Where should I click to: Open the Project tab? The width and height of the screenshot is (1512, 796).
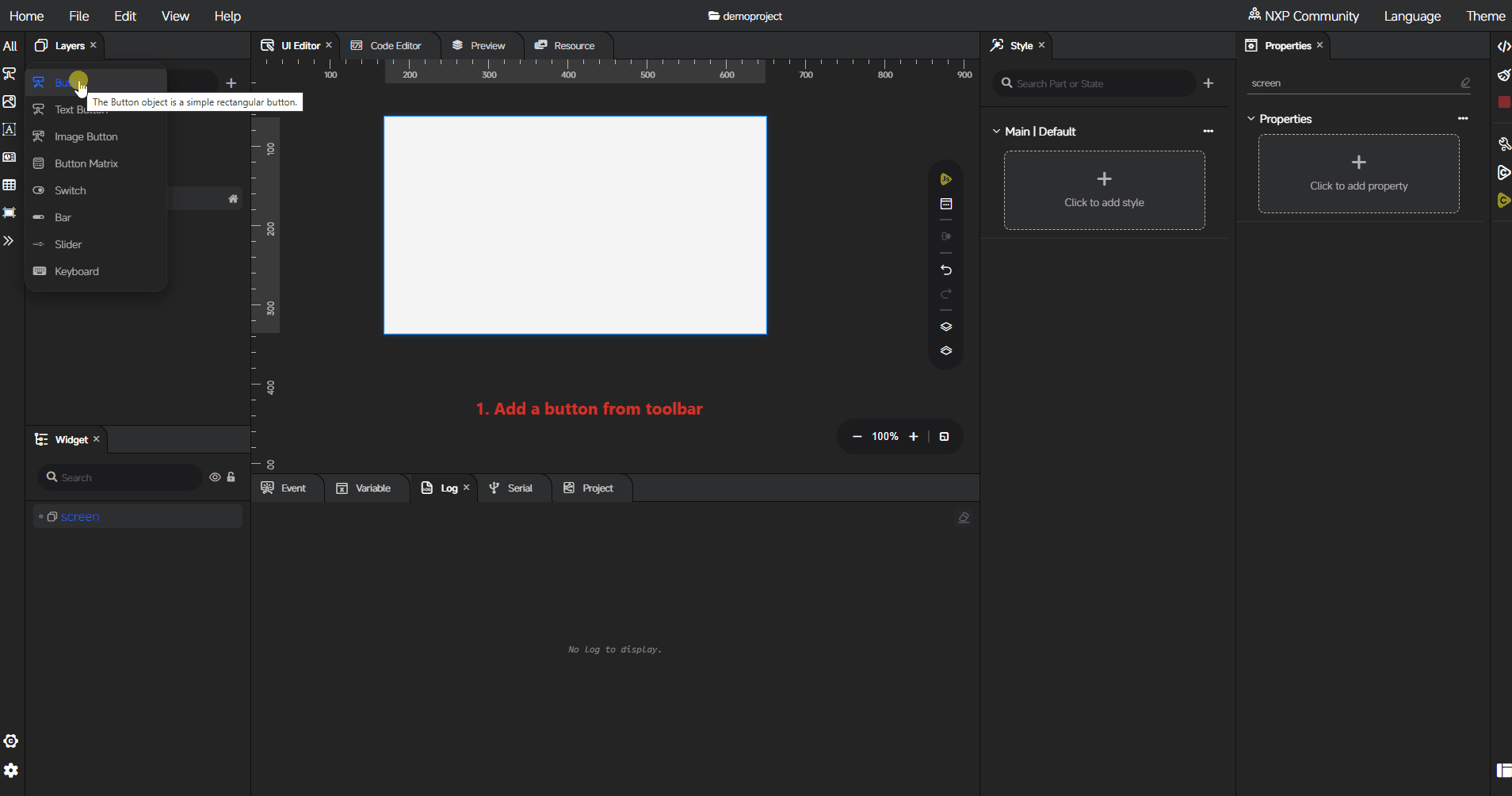point(589,488)
